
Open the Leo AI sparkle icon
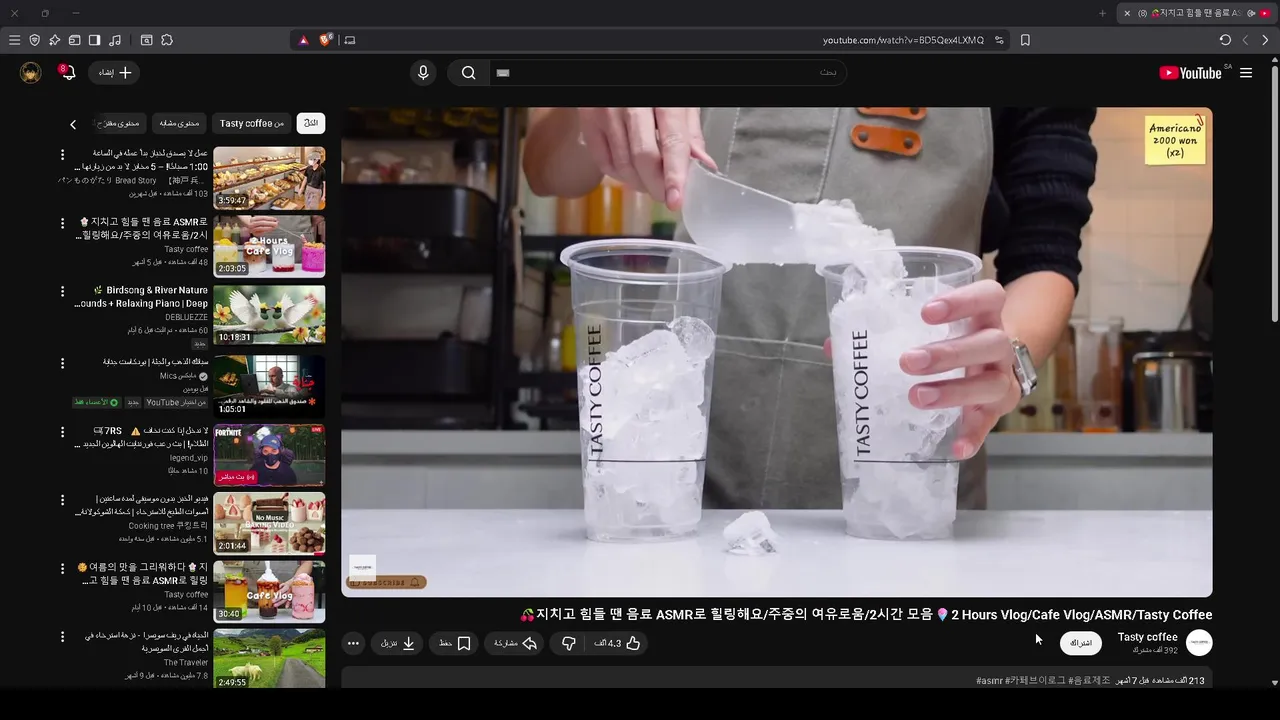tap(54, 40)
